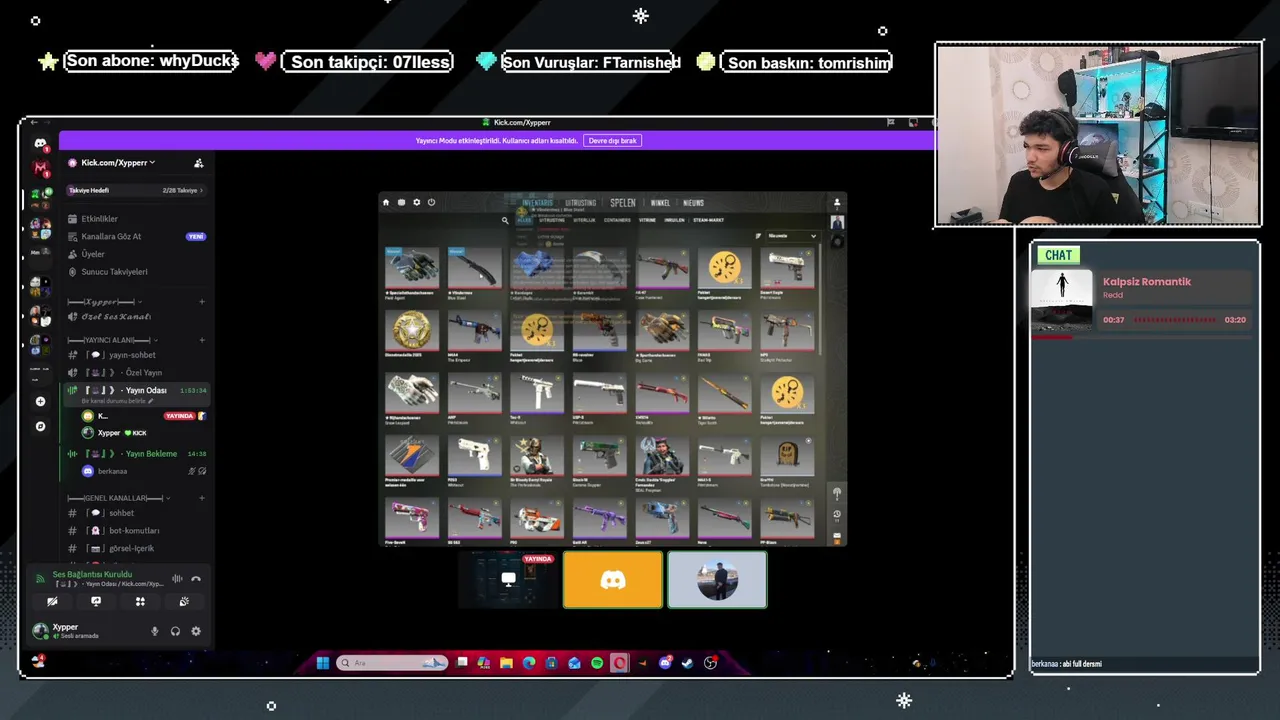Collapse YAYINCI ALANI category
Viewport: 1280px width, 720px height.
(x=114, y=340)
